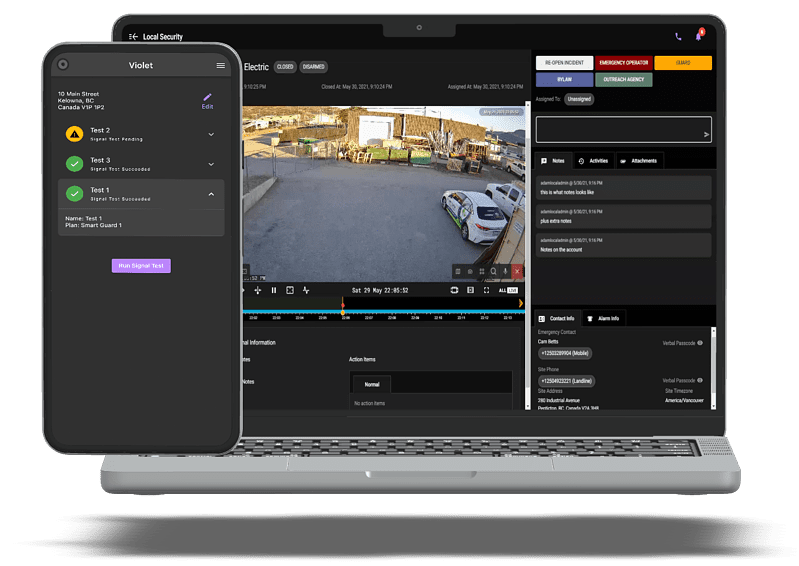Screen dimensions: 799x566
Task: Select the Normal action items tab
Action: 372,385
